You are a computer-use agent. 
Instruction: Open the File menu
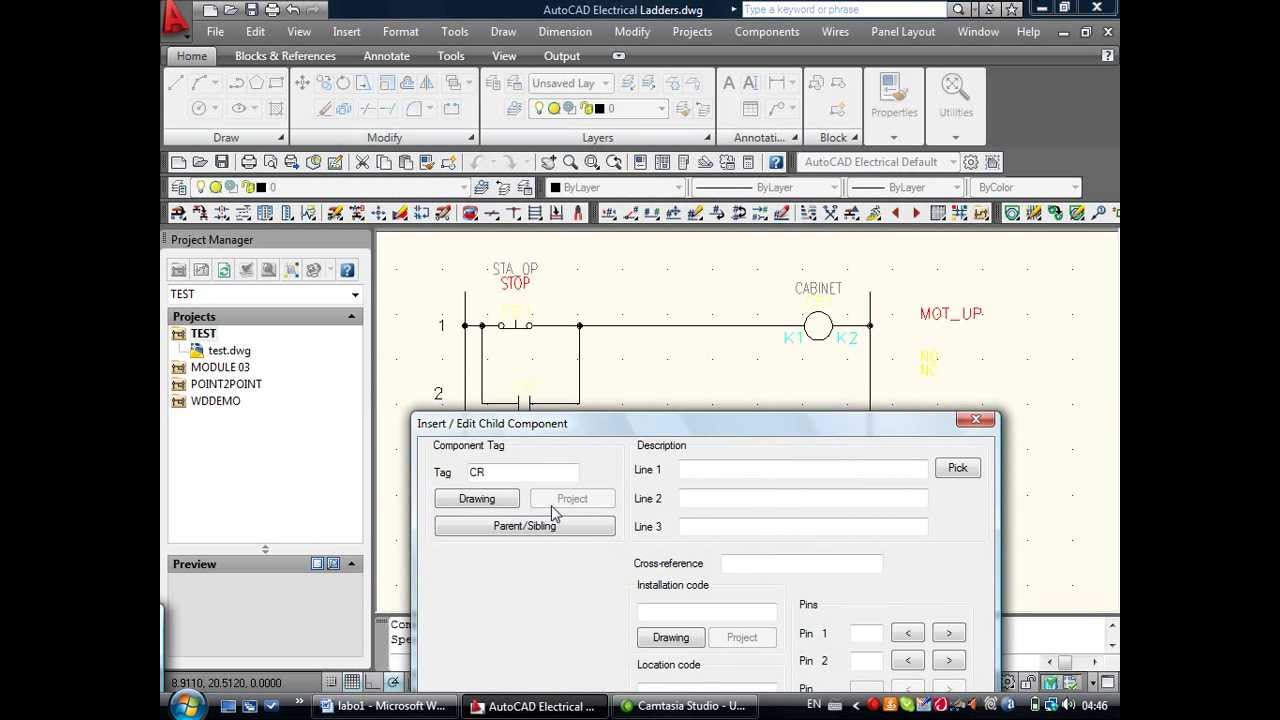pos(215,32)
